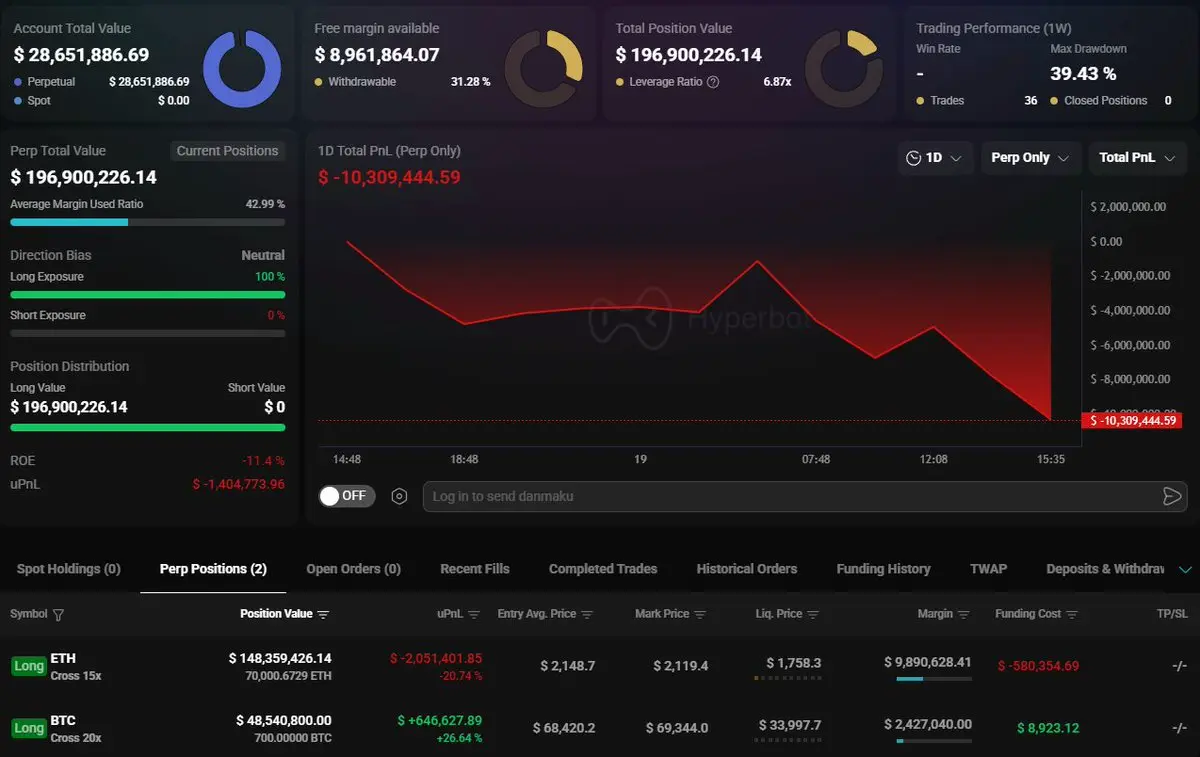This screenshot has width=1200, height=757.
Task: Click the Current Positions button
Action: click(x=227, y=151)
